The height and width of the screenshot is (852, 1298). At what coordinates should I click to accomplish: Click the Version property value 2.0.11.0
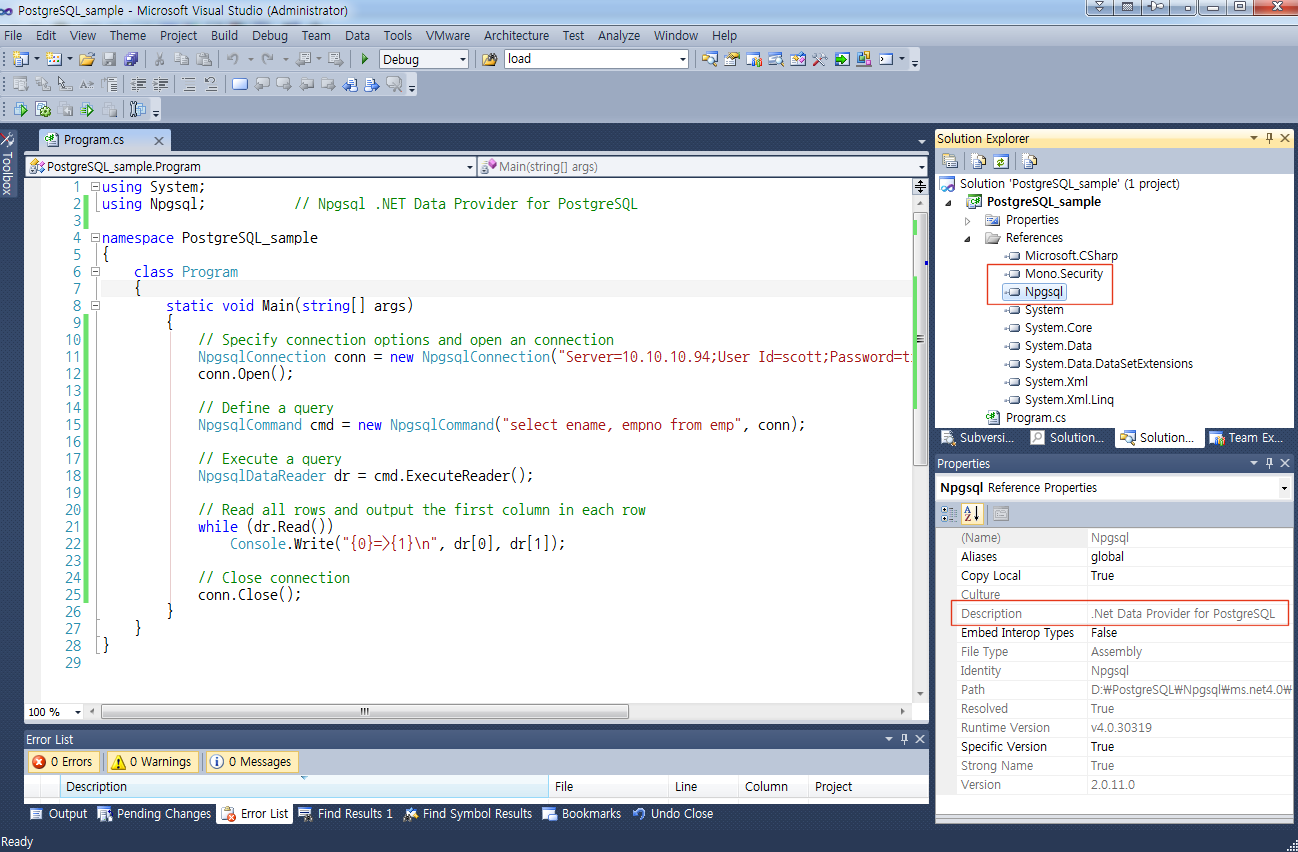point(1188,785)
